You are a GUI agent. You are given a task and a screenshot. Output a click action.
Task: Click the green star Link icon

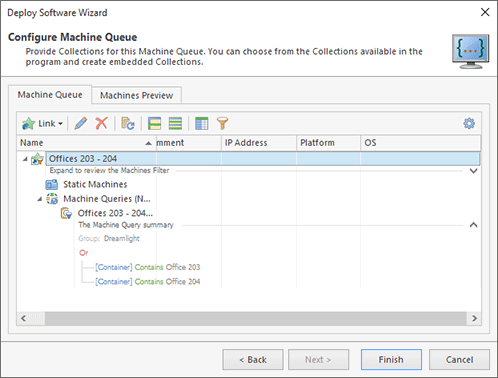[29, 123]
